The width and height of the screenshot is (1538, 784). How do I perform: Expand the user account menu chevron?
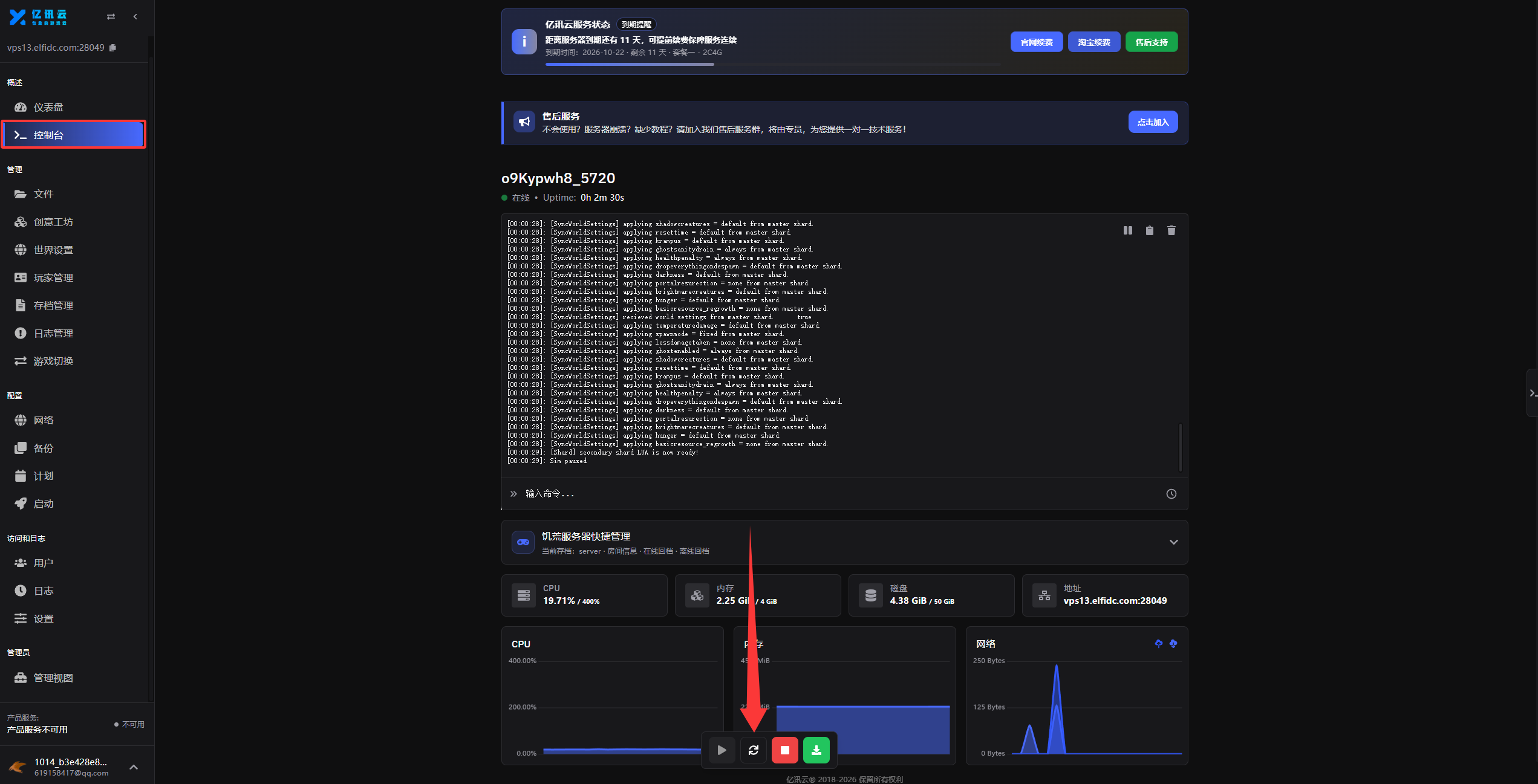click(x=134, y=767)
